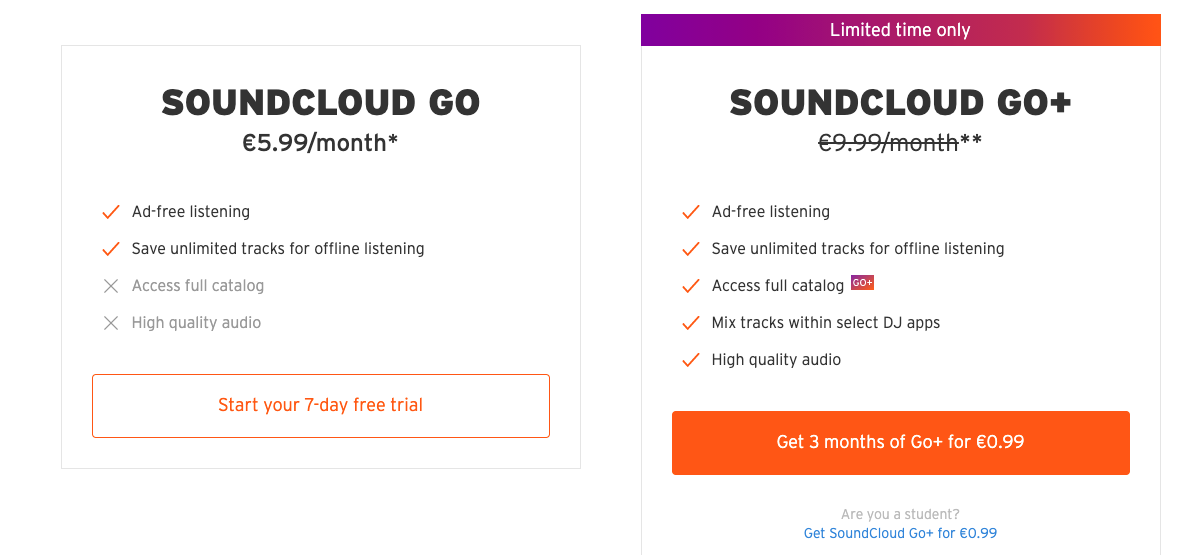
Task: Click the SoundCloud Go heading
Action: click(x=321, y=102)
